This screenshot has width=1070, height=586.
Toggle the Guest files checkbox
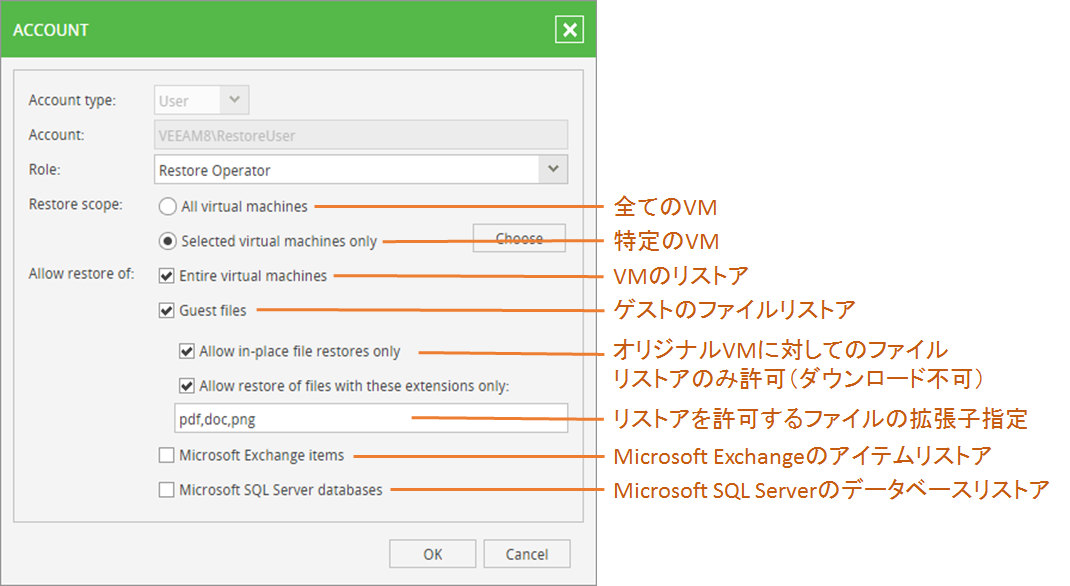(166, 310)
